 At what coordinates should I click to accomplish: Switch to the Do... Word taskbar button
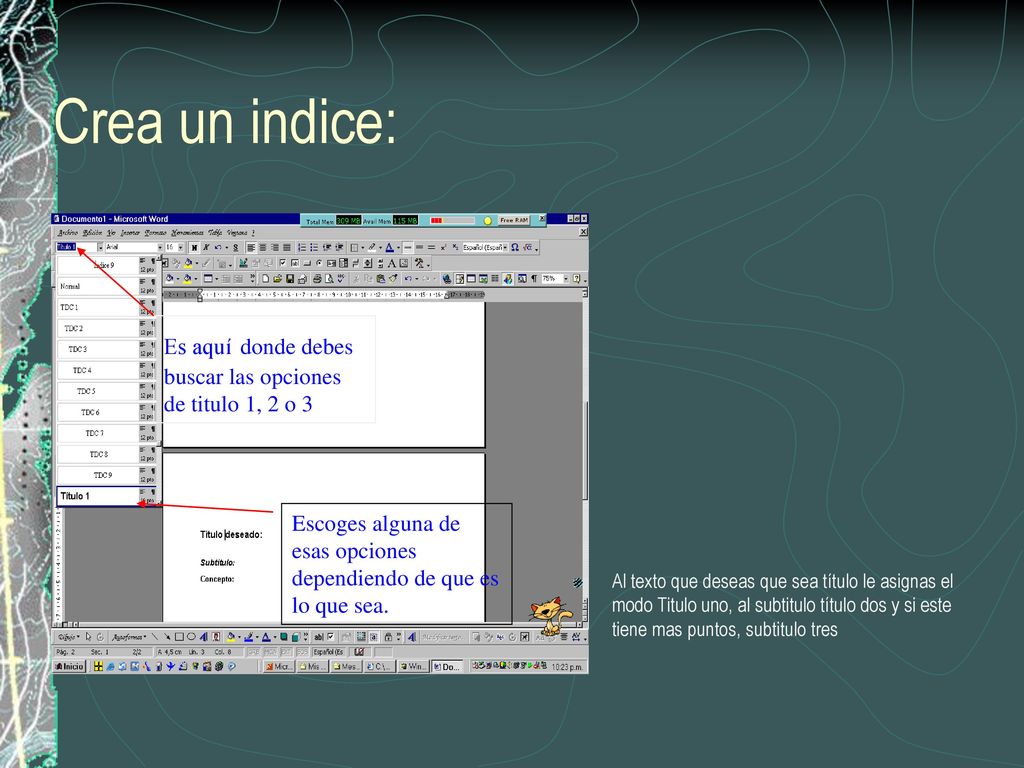[448, 666]
